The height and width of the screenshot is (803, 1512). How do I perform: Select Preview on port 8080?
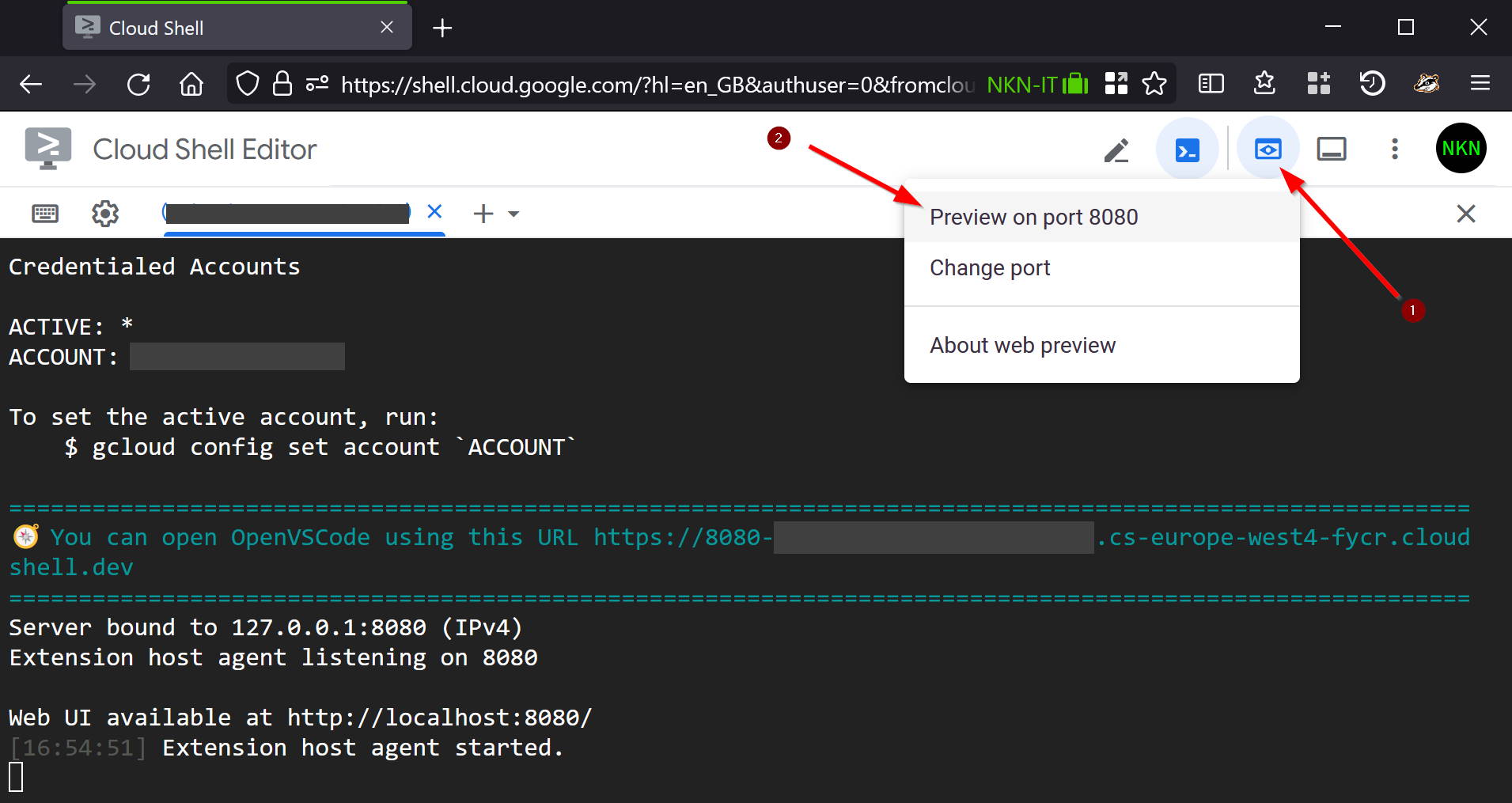click(1101, 217)
